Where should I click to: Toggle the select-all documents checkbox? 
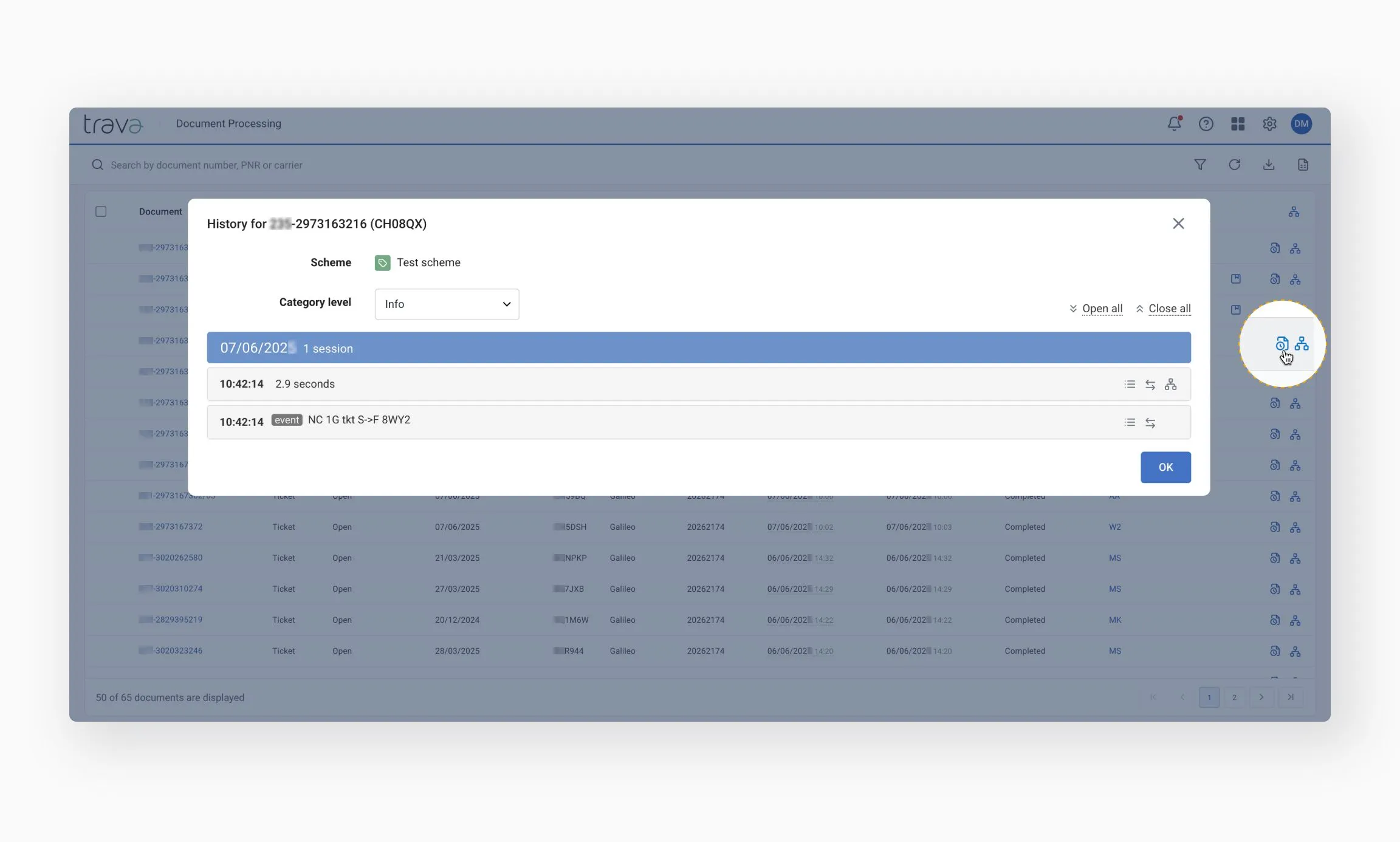[101, 211]
